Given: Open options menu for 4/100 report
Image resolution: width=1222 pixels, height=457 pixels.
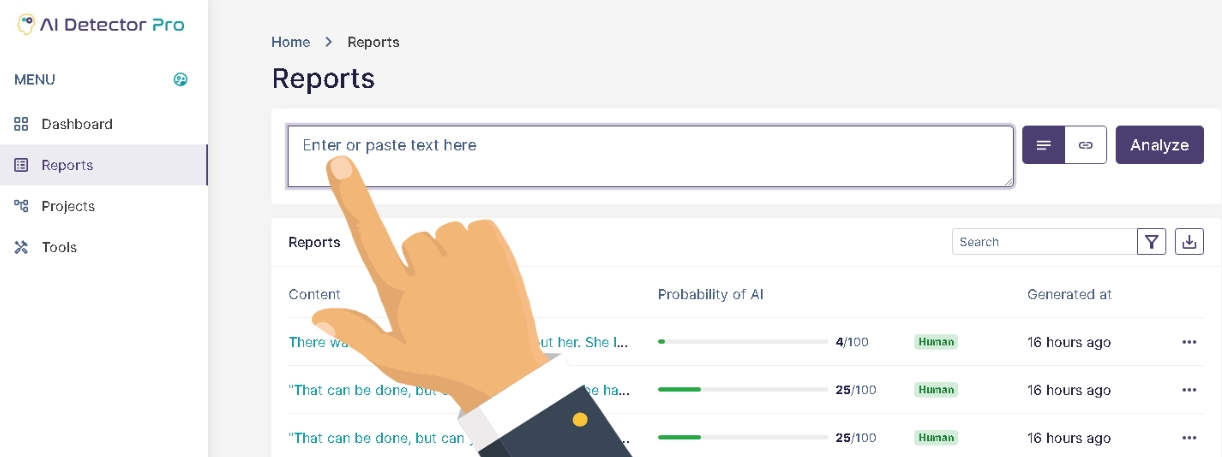Looking at the screenshot, I should pos(1189,342).
